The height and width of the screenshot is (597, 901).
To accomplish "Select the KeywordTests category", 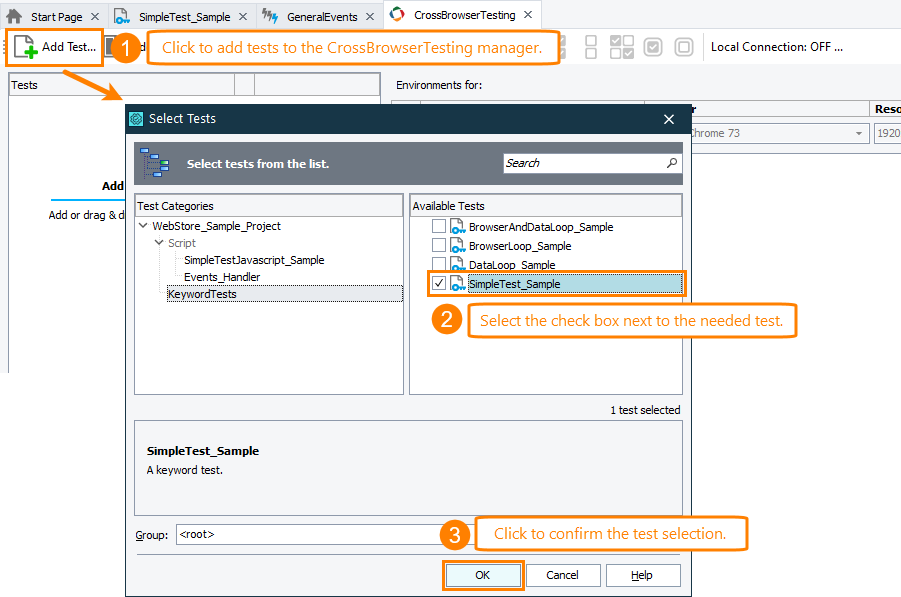I will 202,294.
